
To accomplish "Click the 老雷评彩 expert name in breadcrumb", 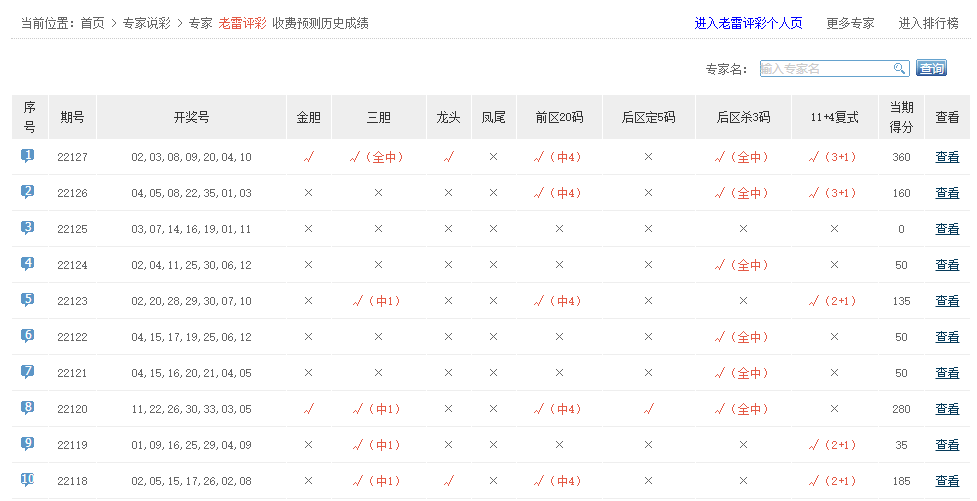I will (x=242, y=23).
